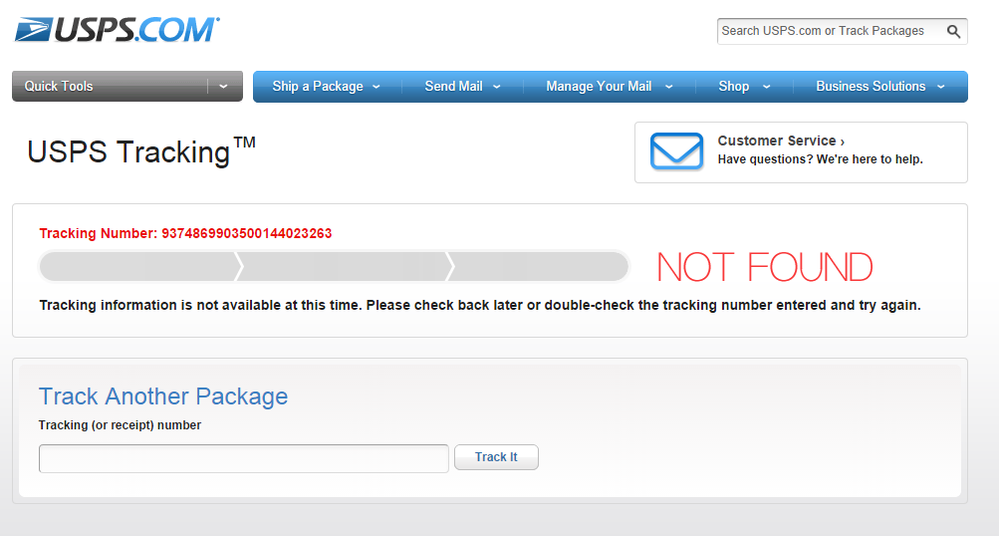Click the USPS.COM eagle logo

[117, 30]
